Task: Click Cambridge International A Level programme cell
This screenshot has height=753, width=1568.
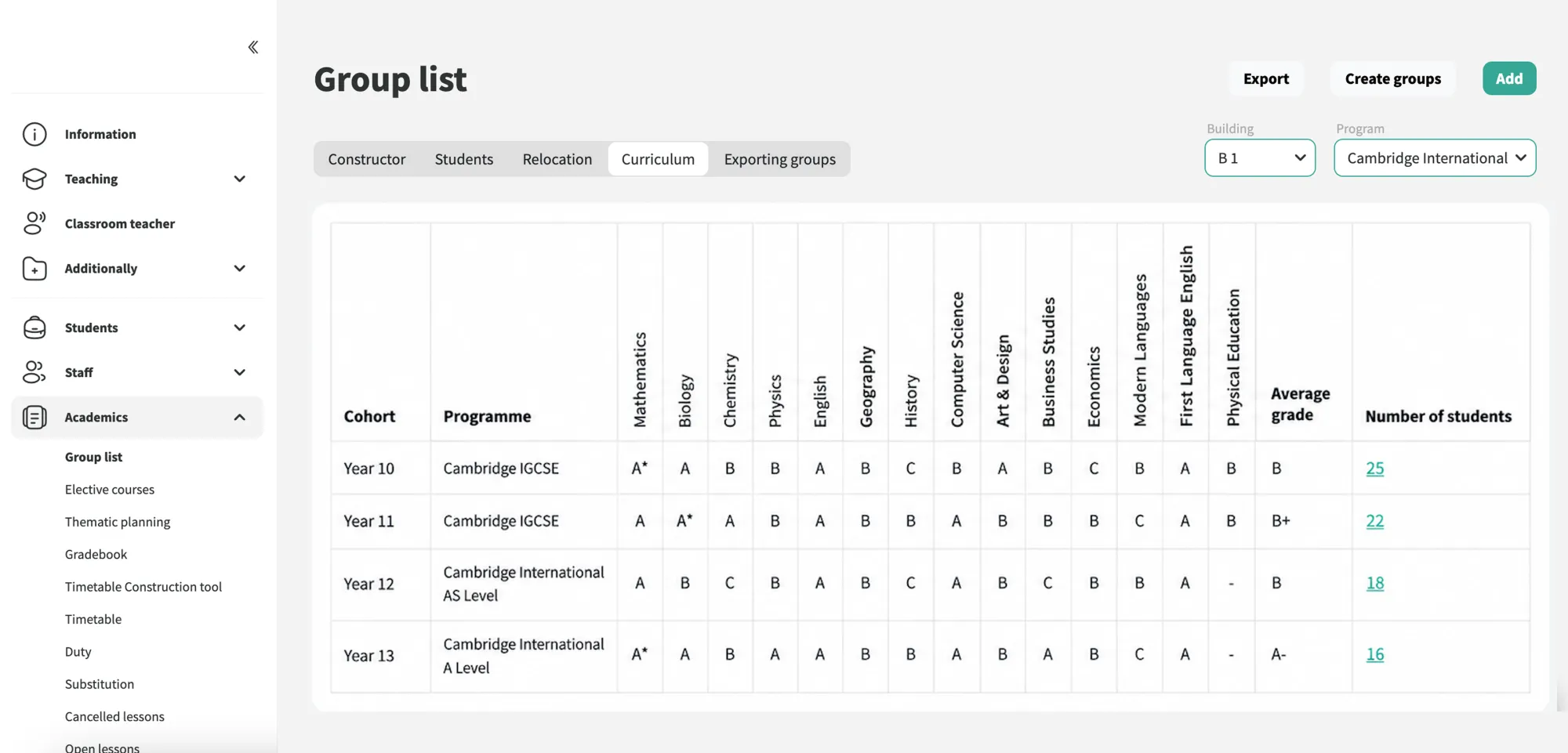Action: 524,656
